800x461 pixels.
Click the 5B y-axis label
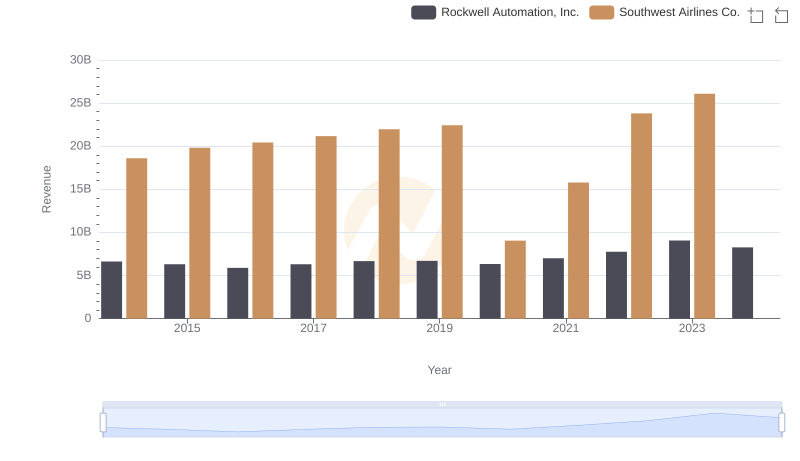coord(84,275)
